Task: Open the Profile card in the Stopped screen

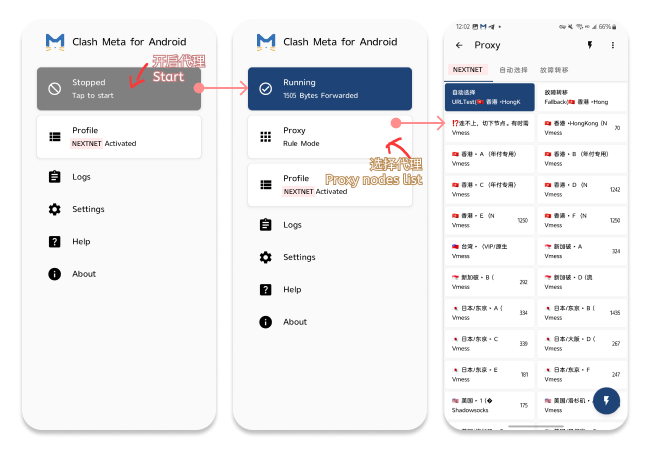Action: (x=118, y=137)
